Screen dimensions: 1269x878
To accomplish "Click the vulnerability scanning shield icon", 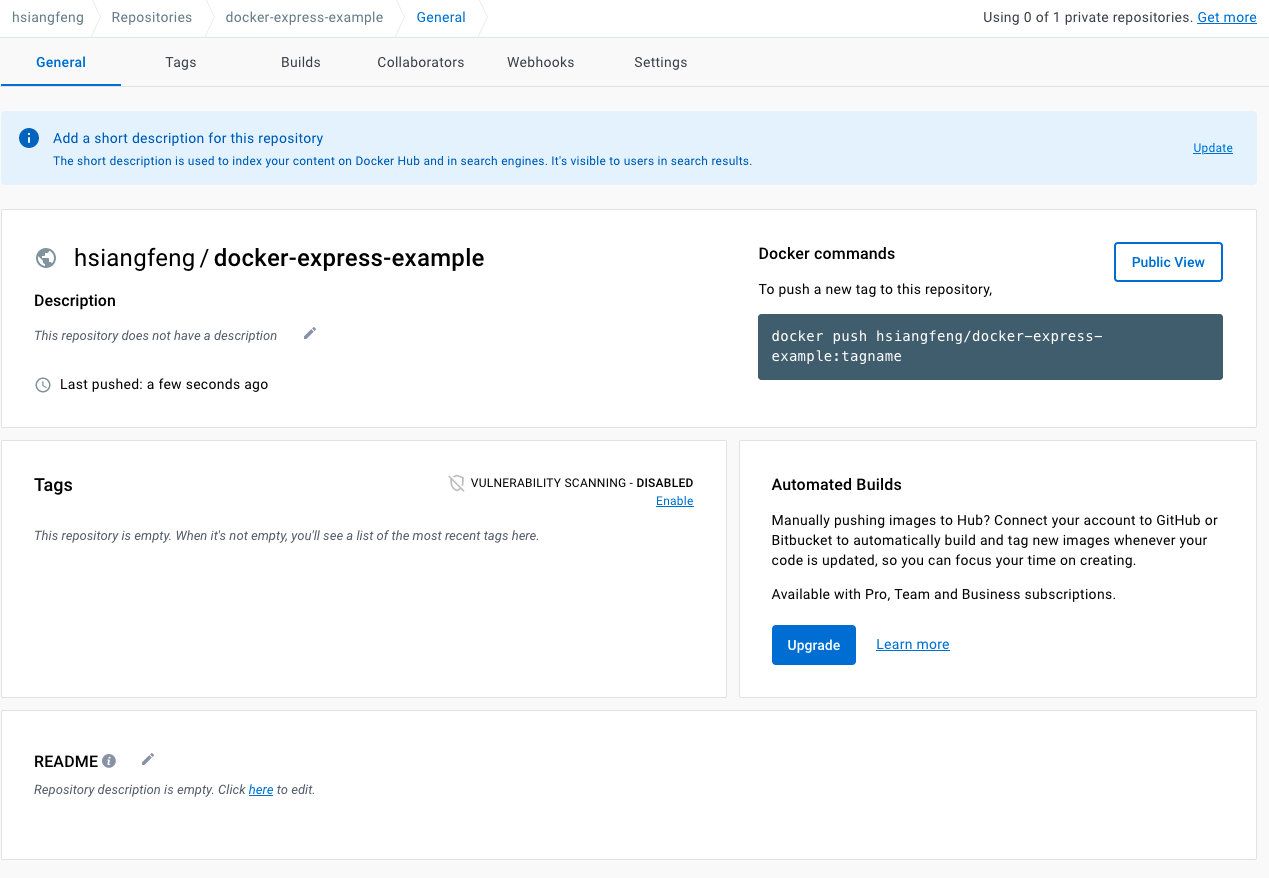I will point(457,483).
